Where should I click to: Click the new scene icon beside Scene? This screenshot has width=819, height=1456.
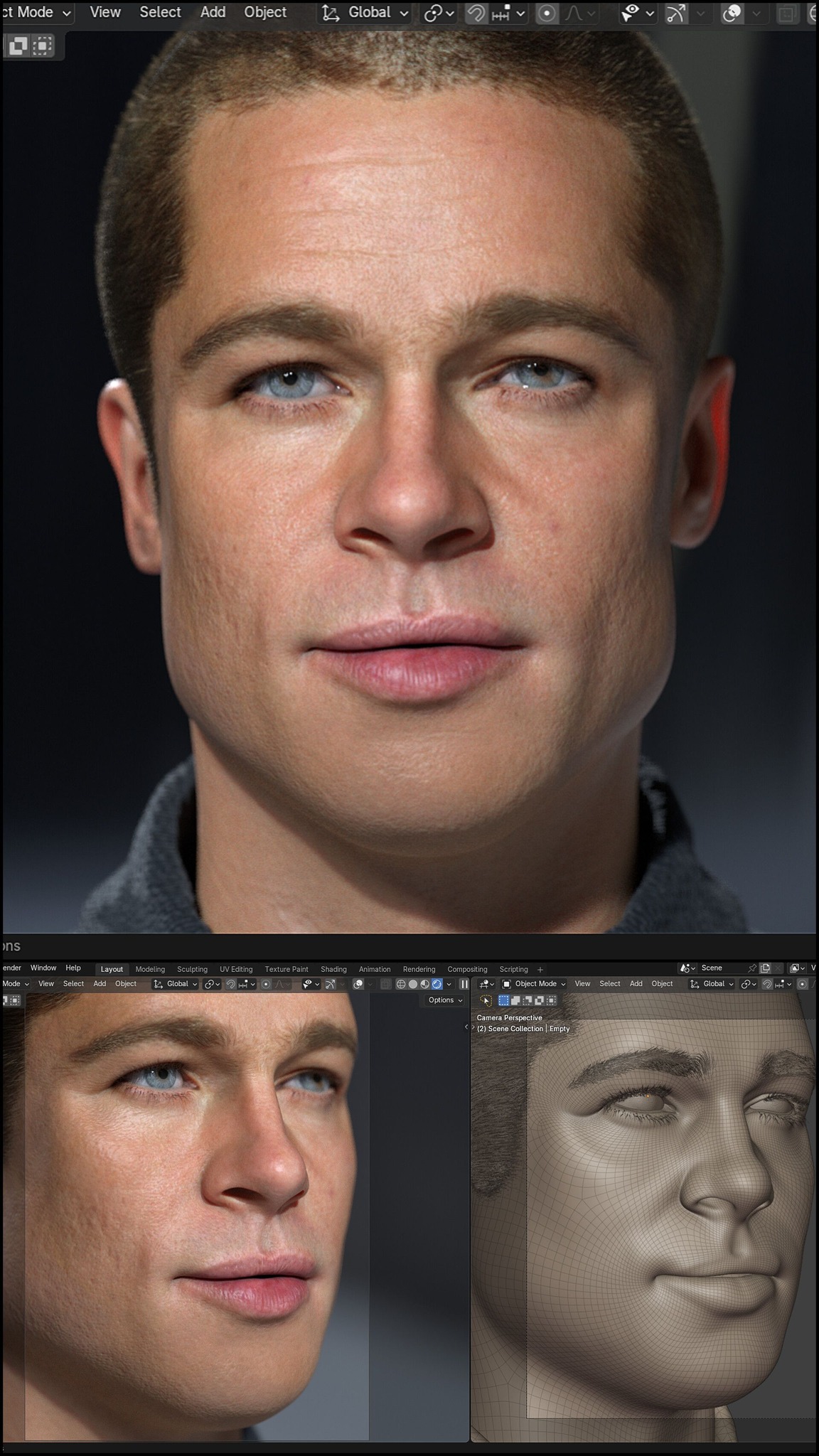coord(766,968)
